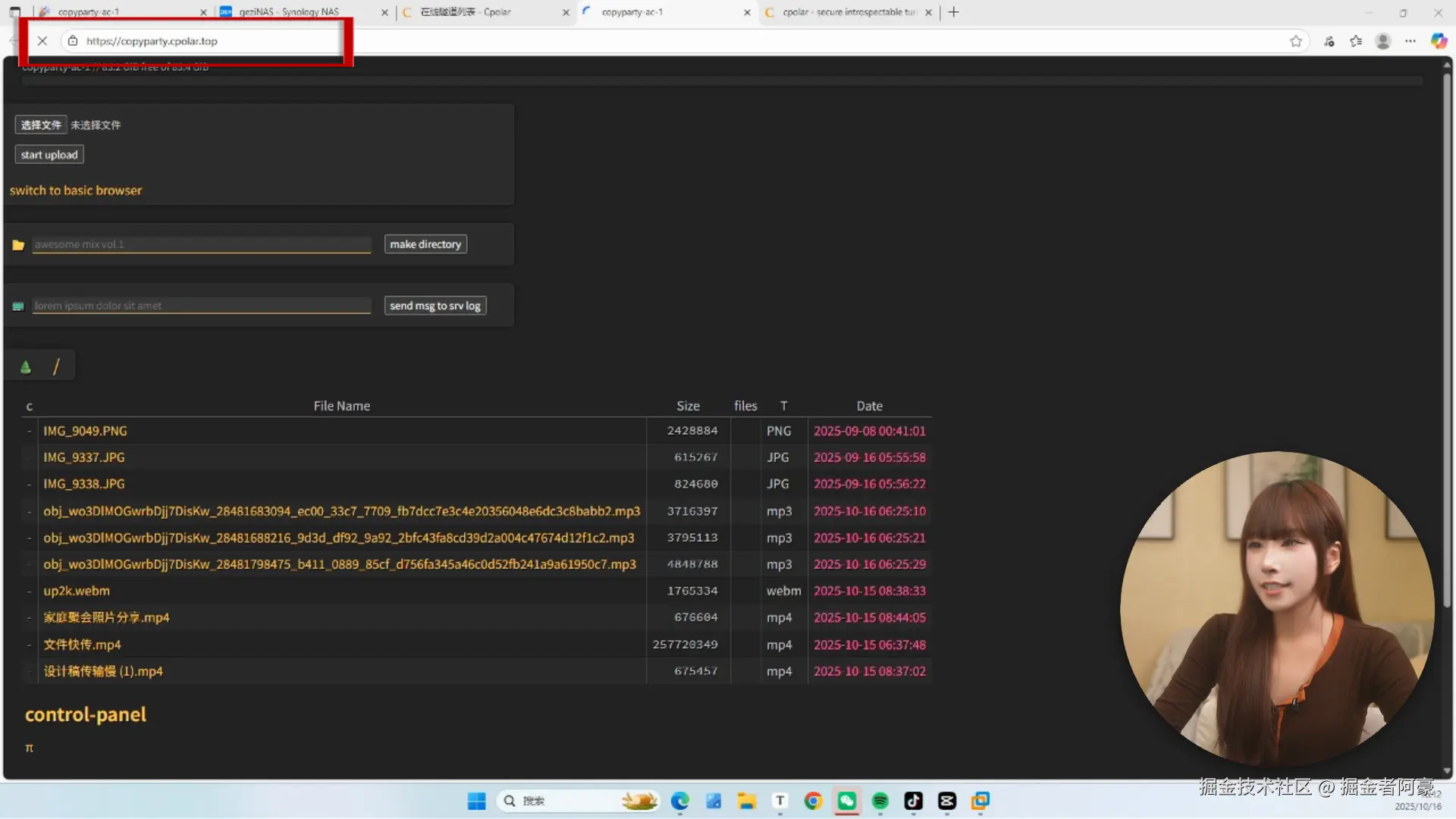Open Edge settings and more menu
1456x819 pixels.
[1410, 41]
